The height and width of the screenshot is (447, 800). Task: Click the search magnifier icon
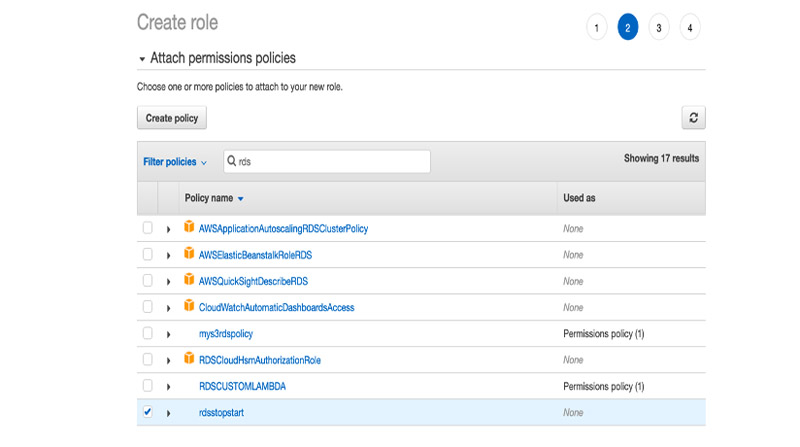(x=231, y=161)
